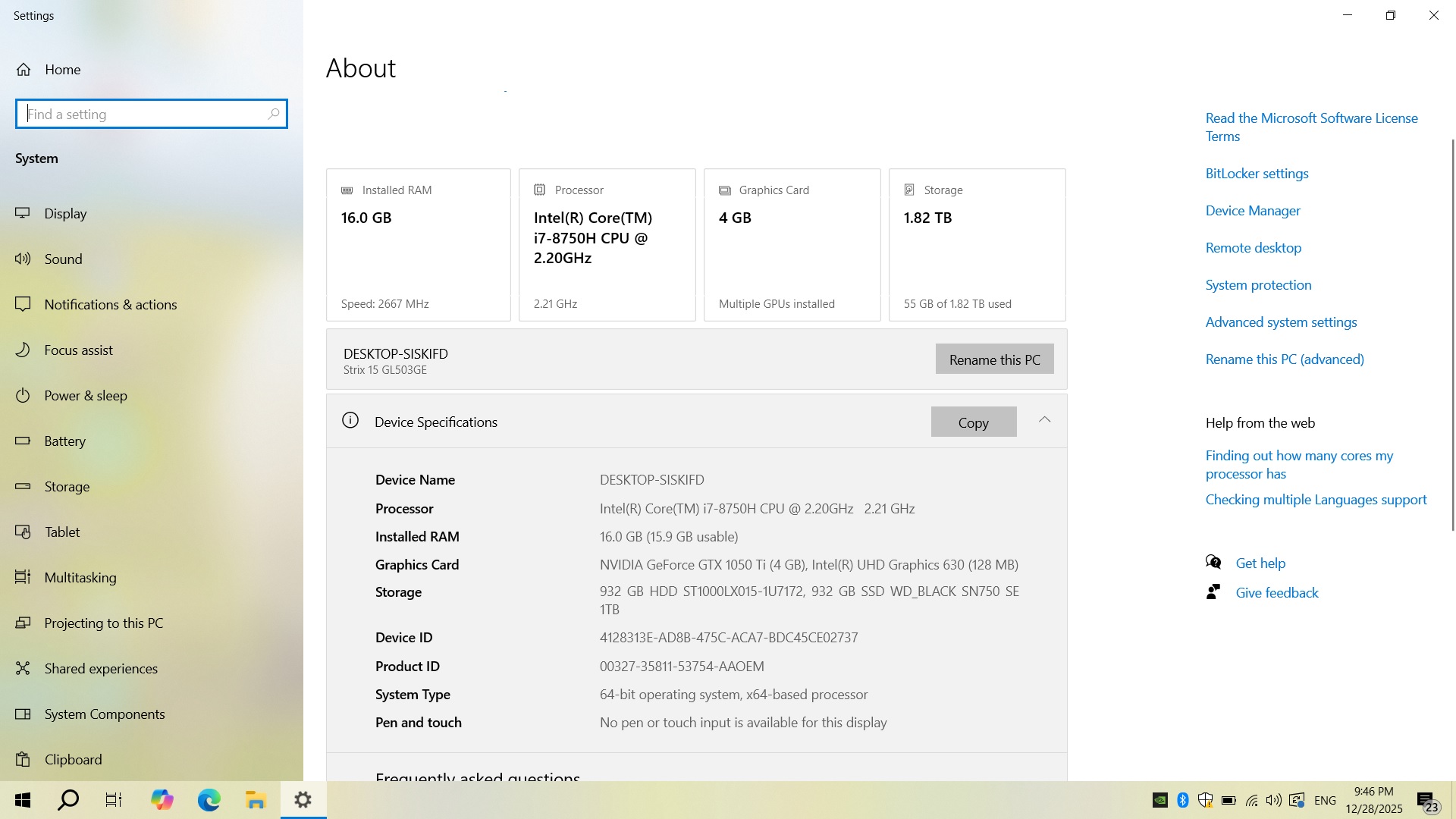
Task: Click the Sound speaker icon
Action: click(x=23, y=259)
